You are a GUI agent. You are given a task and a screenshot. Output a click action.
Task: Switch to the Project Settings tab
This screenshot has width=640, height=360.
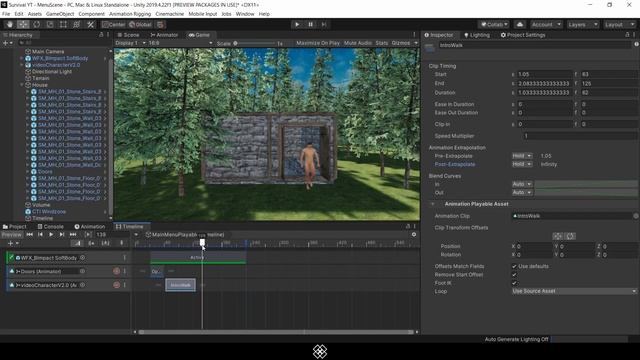click(x=523, y=35)
